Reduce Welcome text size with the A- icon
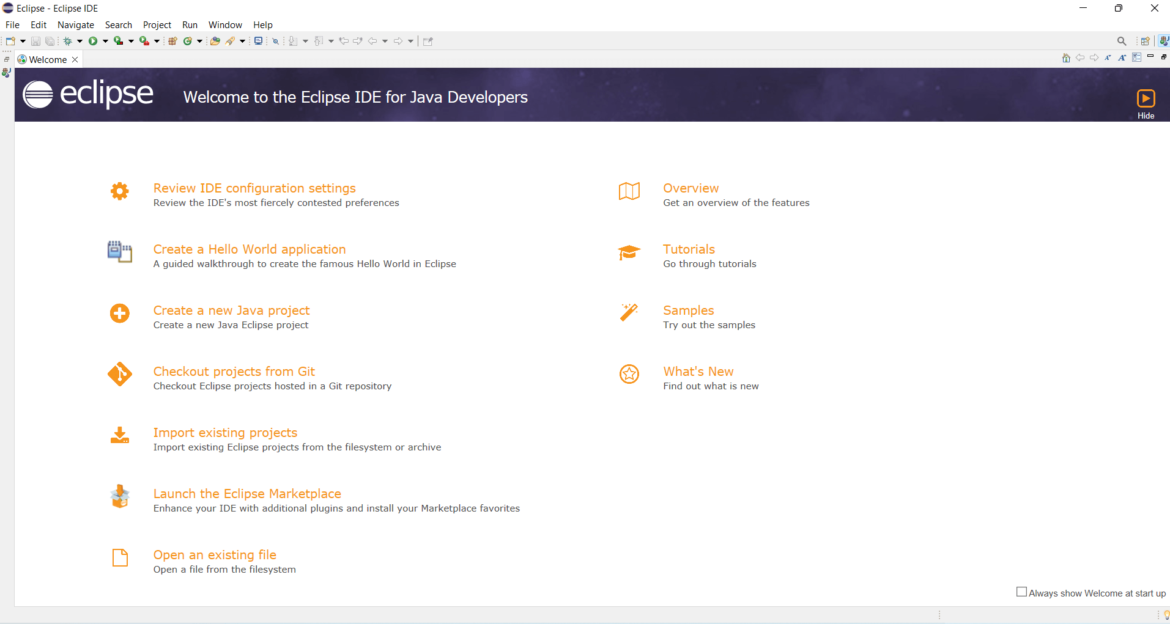 pos(1108,57)
